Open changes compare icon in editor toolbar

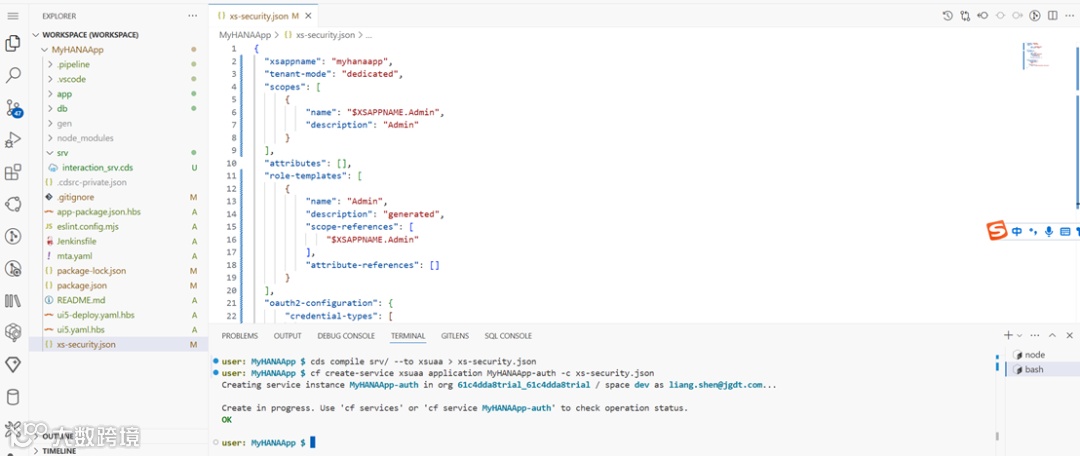pos(965,15)
